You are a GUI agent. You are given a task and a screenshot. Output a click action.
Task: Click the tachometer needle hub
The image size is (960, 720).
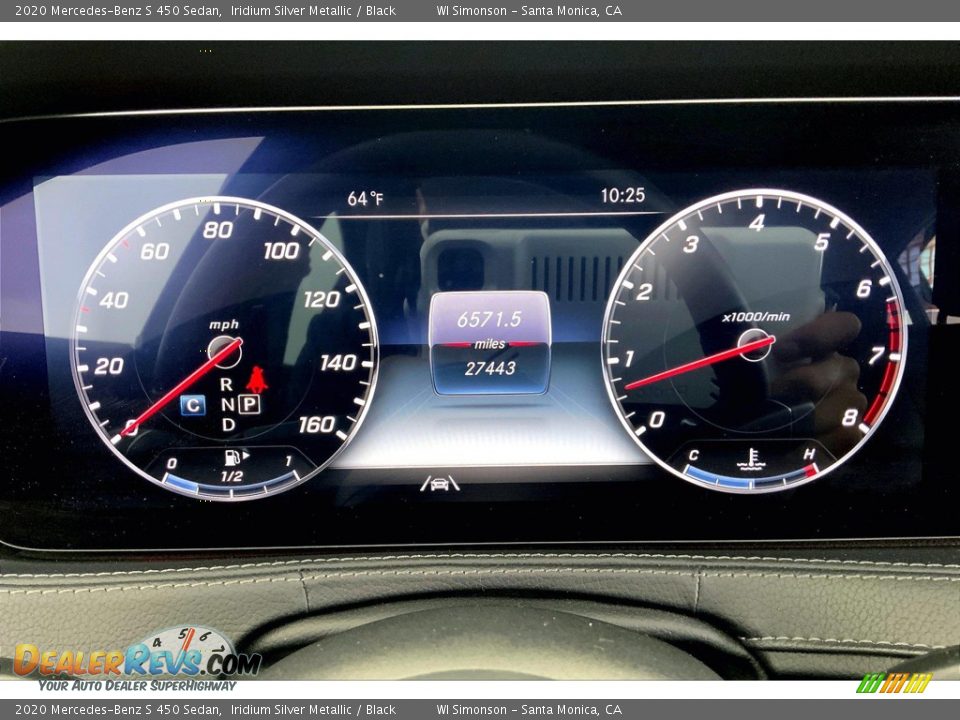(754, 345)
